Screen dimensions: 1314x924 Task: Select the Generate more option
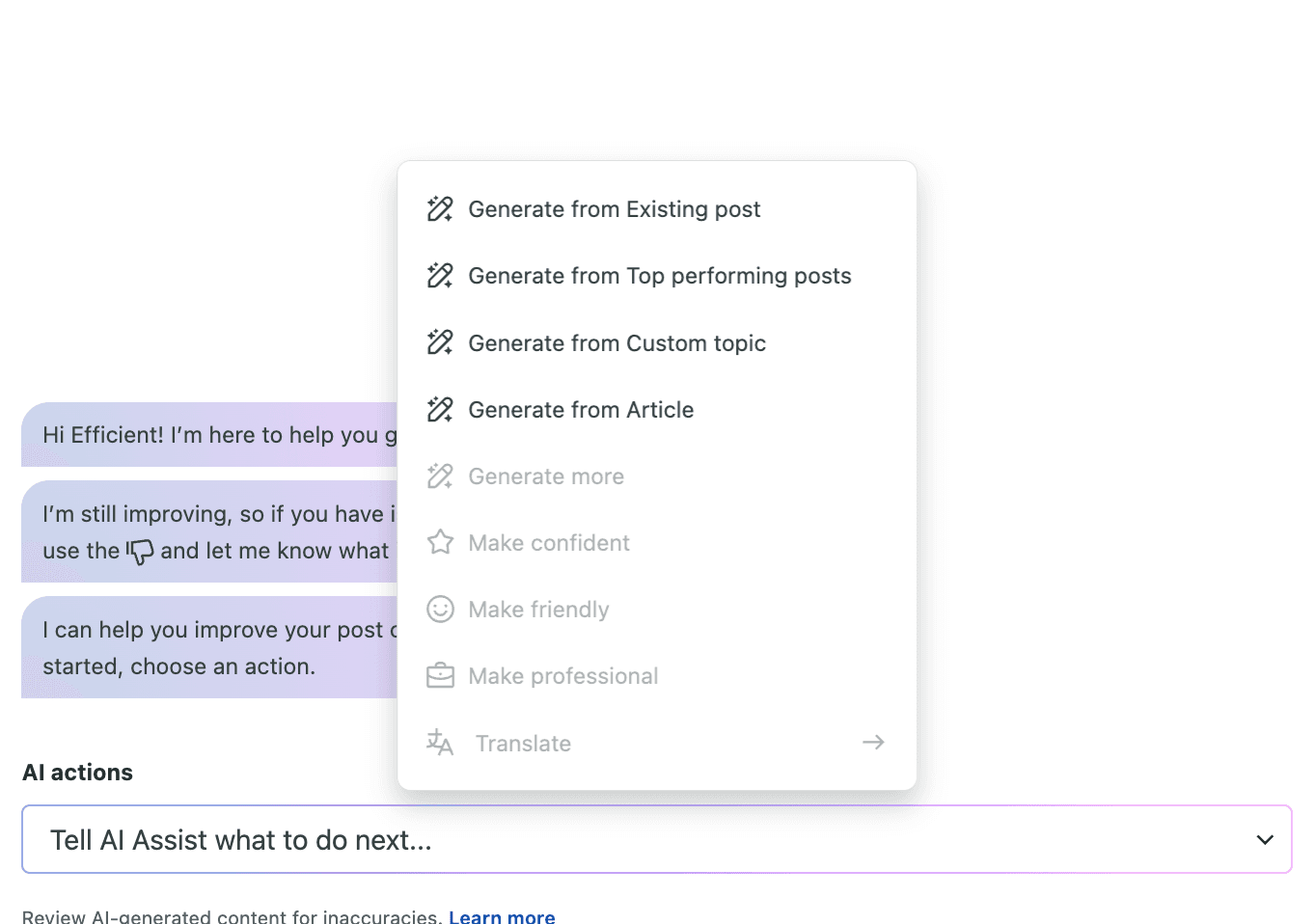tap(657, 476)
